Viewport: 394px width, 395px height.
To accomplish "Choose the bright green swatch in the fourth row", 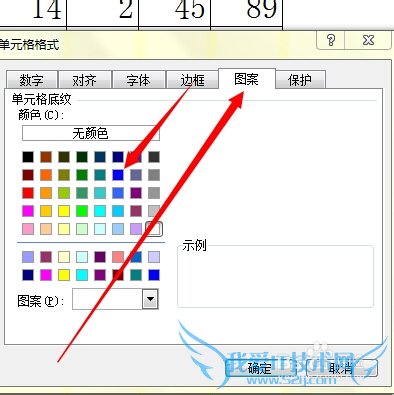I will pyautogui.click(x=82, y=211).
